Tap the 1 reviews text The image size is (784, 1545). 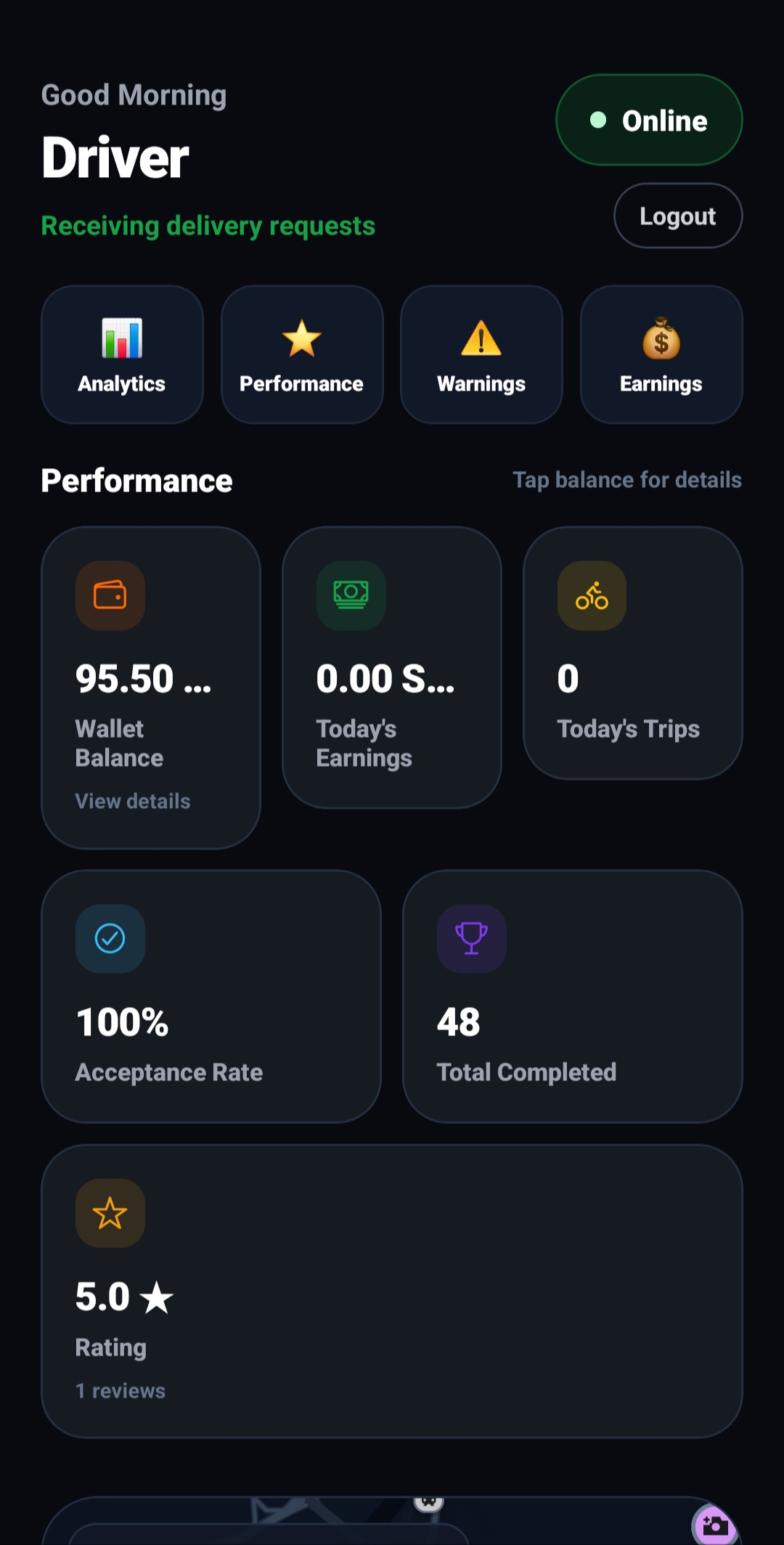121,1390
